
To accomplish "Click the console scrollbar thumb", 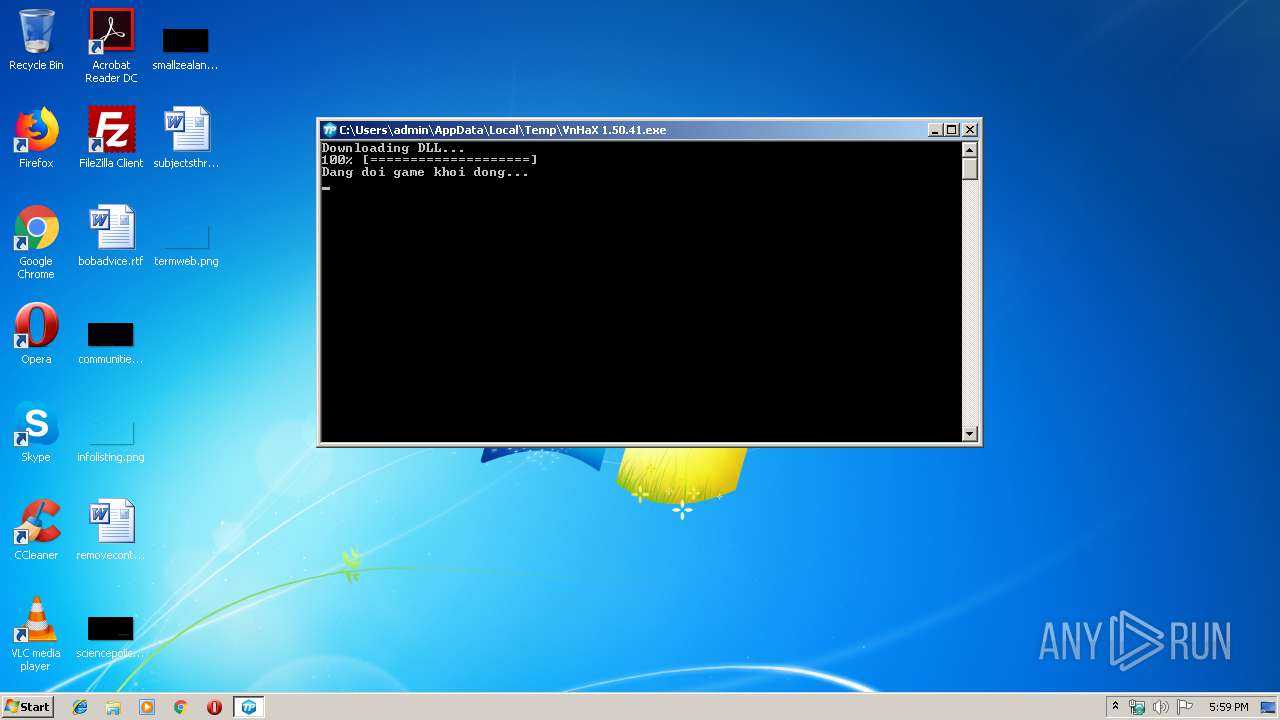I will coord(969,168).
